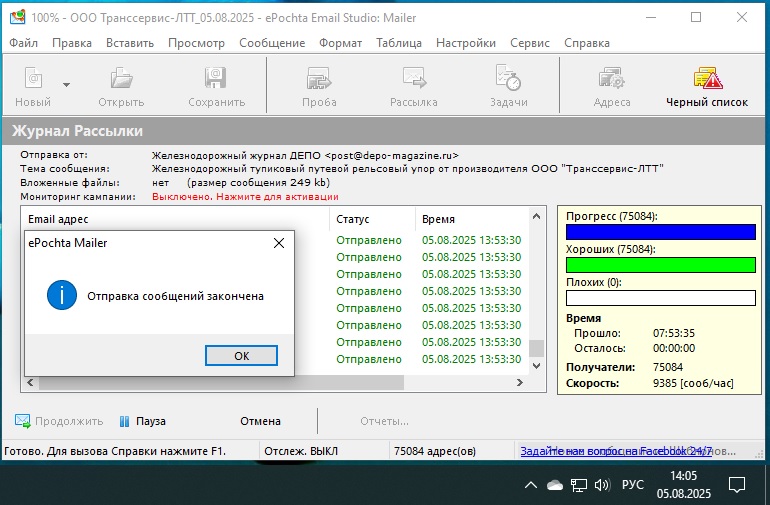Click the speed value 9385 [сооб/час]
Viewport: 770px width, 505px height.
[693, 383]
